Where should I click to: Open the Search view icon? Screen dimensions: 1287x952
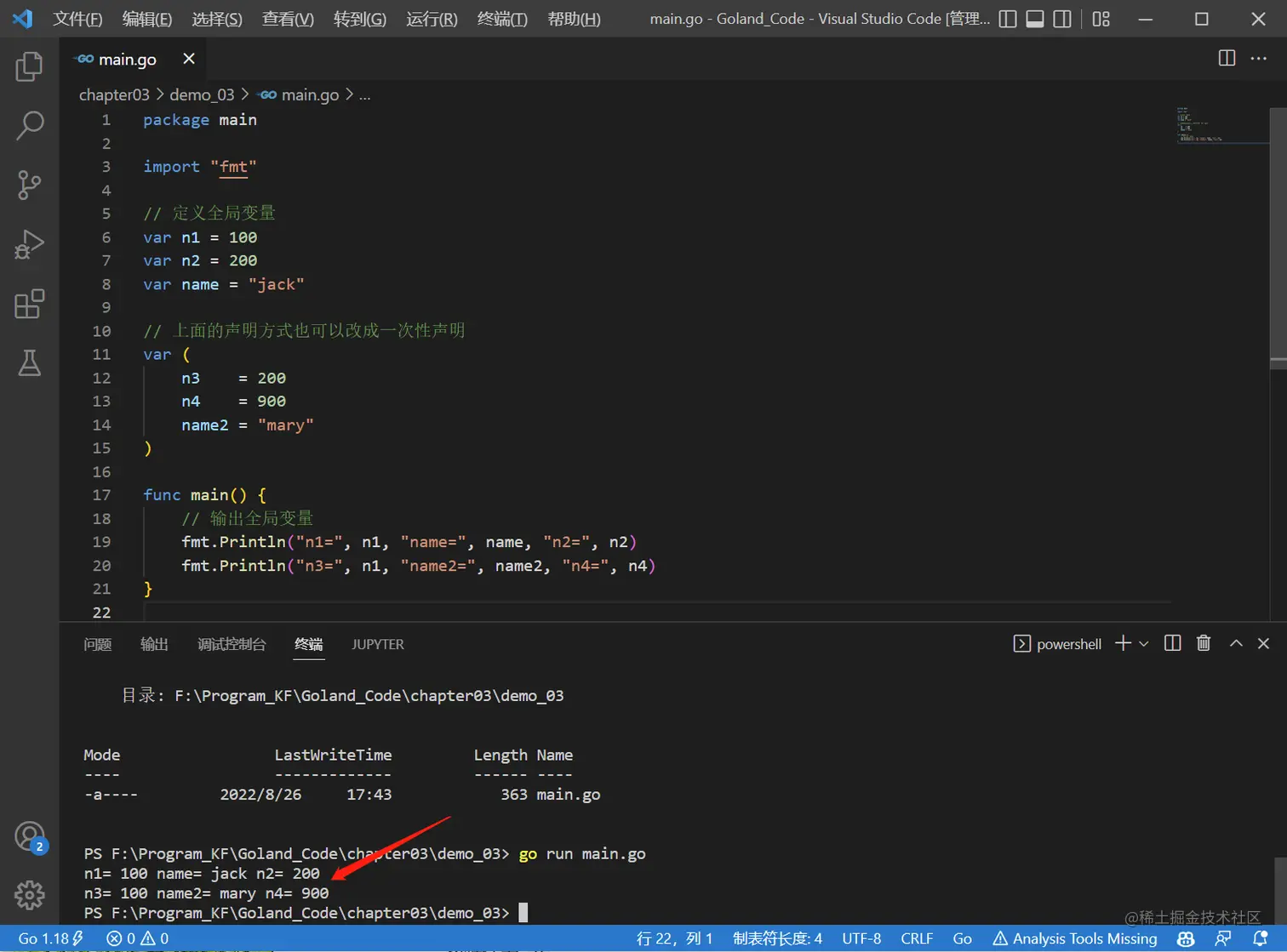pos(29,126)
